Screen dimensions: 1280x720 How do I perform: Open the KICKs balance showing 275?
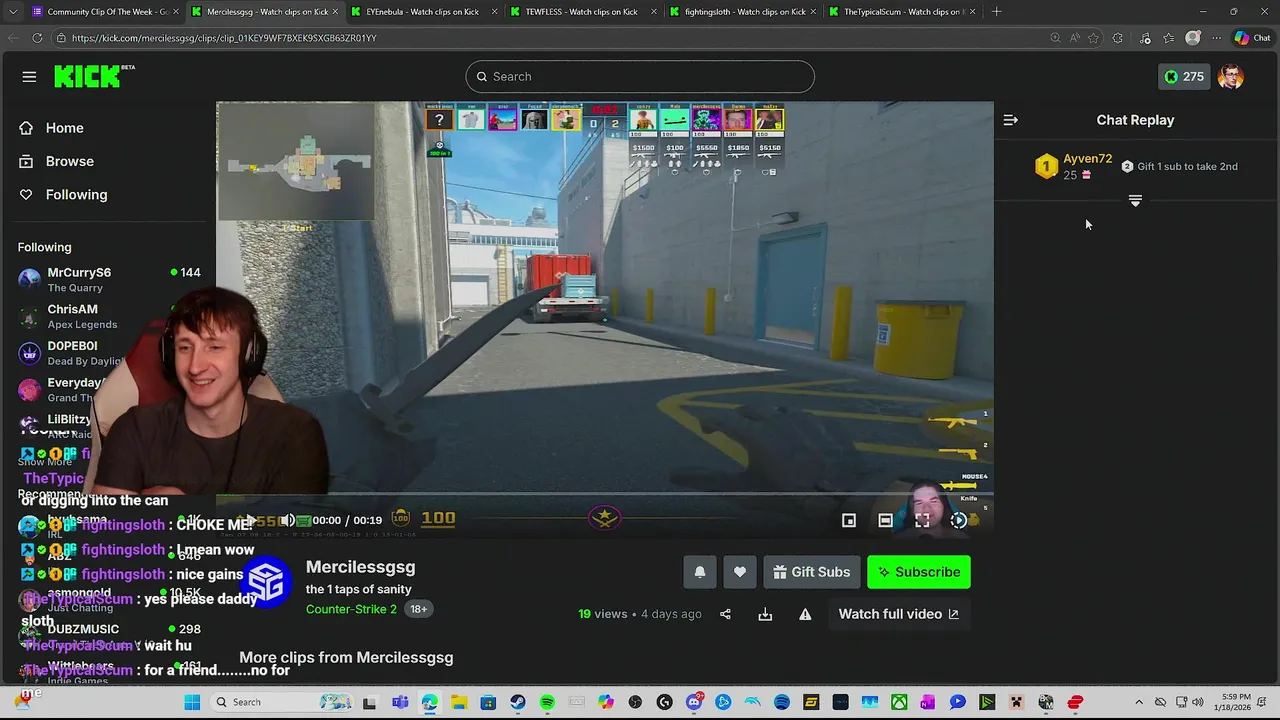point(1184,77)
